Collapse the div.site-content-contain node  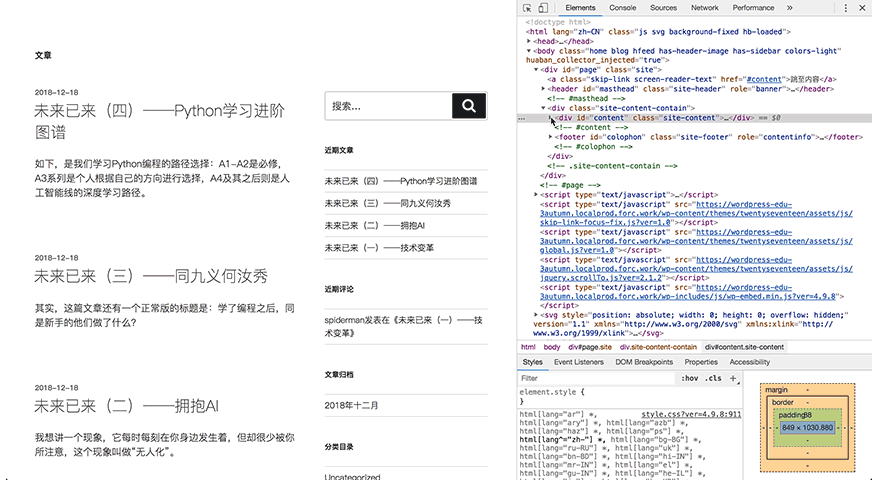(x=543, y=108)
